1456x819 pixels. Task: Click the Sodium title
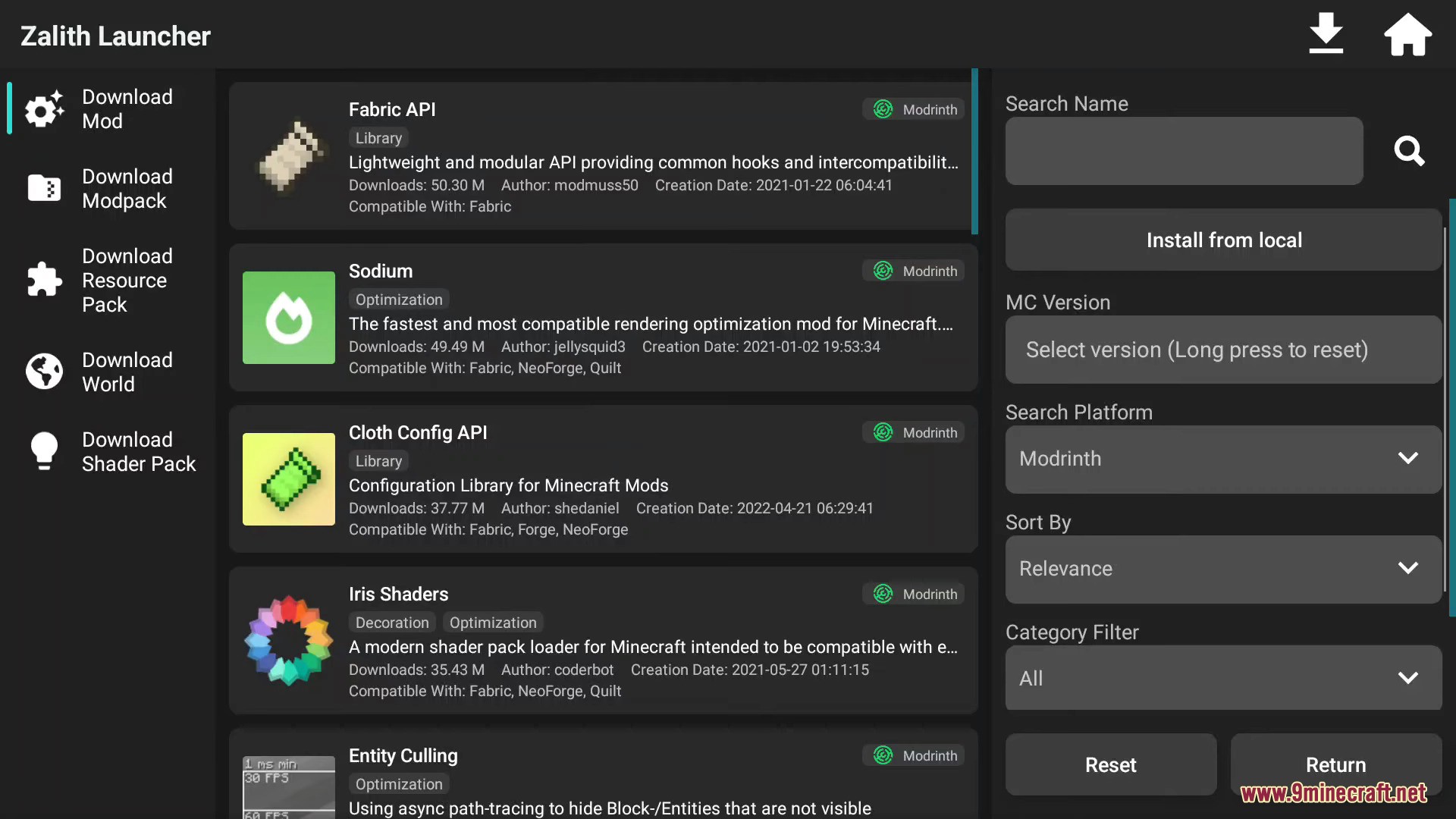tap(381, 271)
